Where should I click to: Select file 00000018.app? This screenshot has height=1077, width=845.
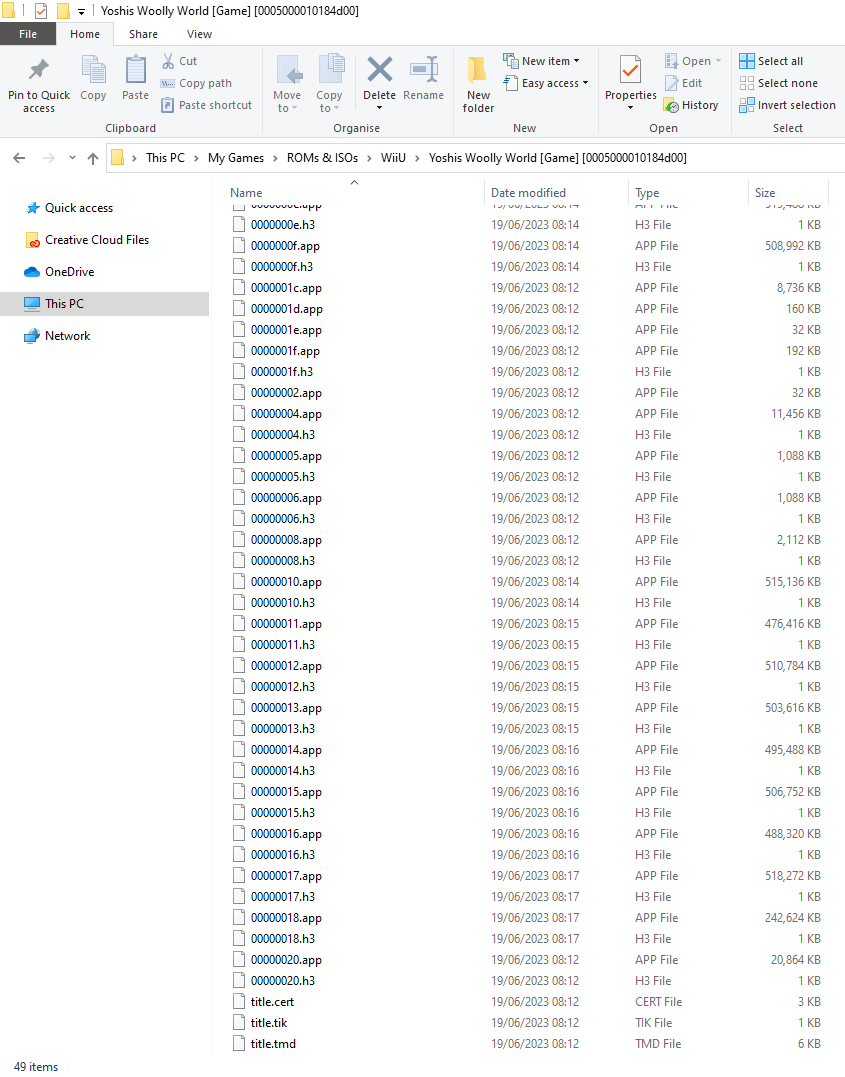[x=286, y=918]
